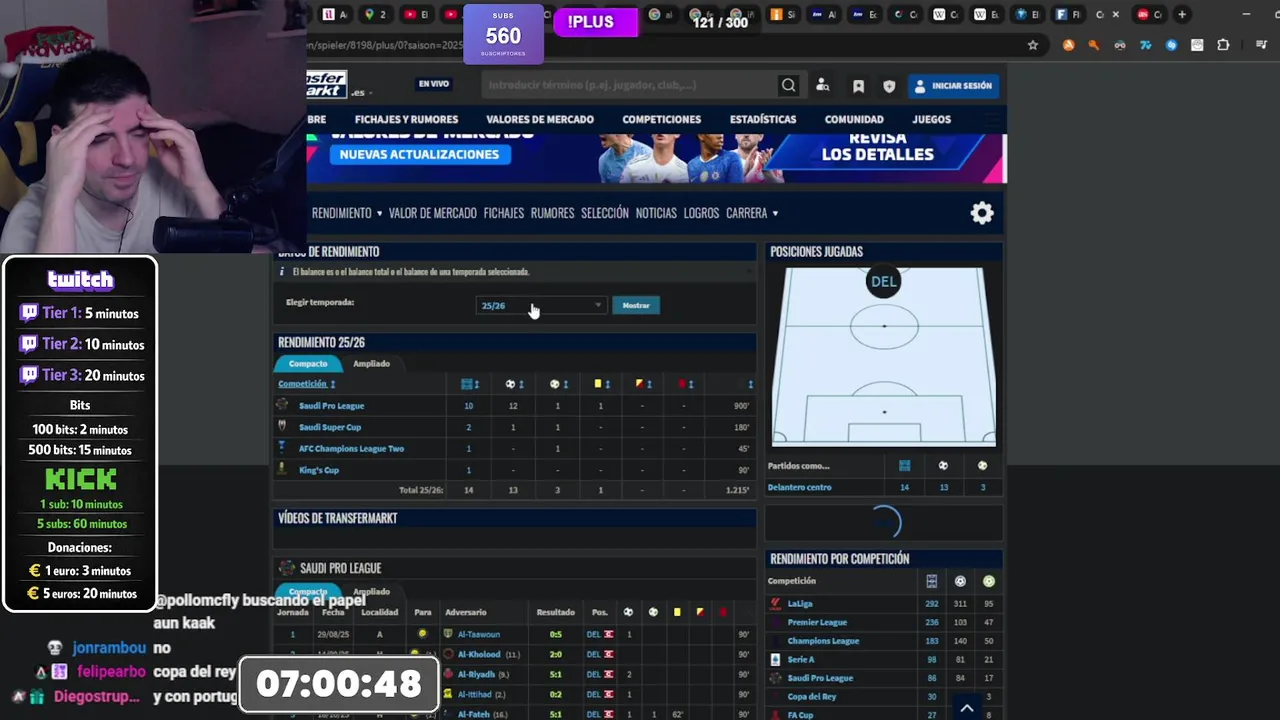Click the King's Cup trophy icon

282,469
